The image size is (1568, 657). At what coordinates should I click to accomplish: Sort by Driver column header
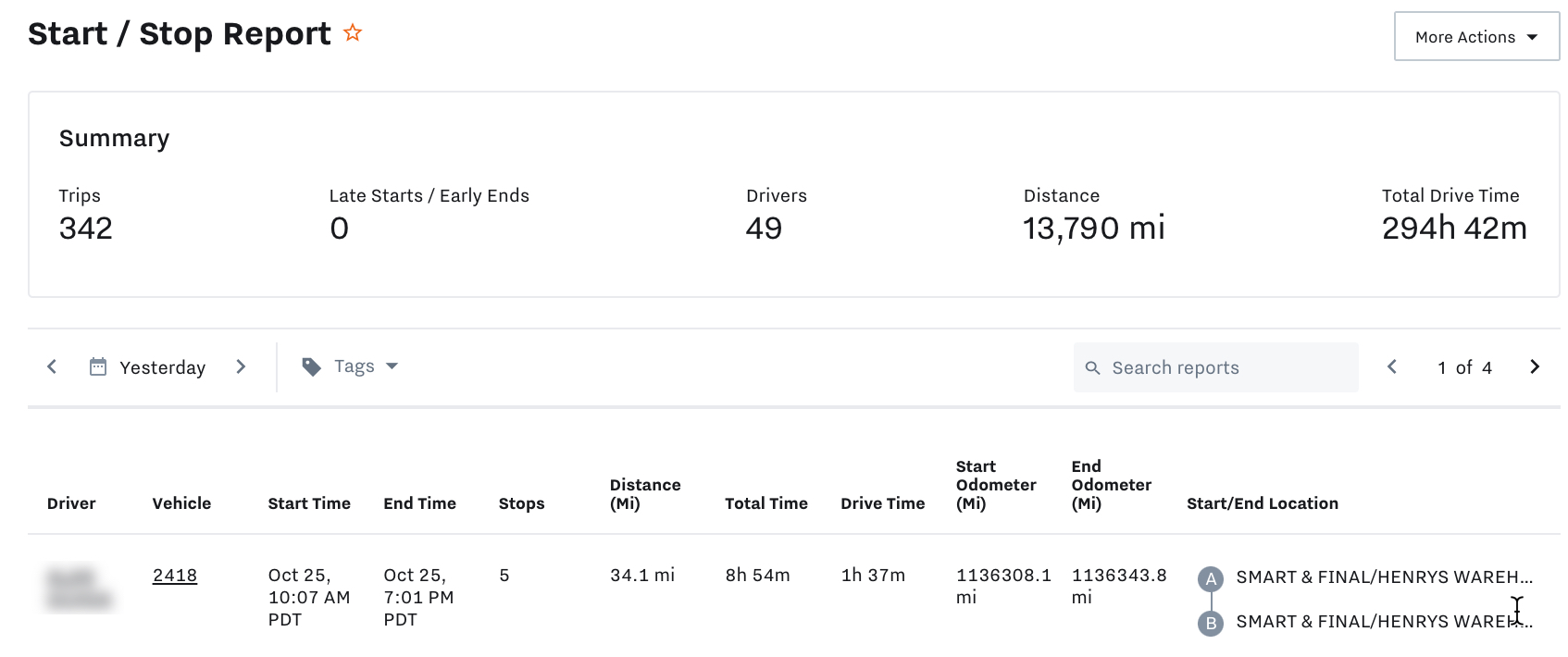pos(71,503)
